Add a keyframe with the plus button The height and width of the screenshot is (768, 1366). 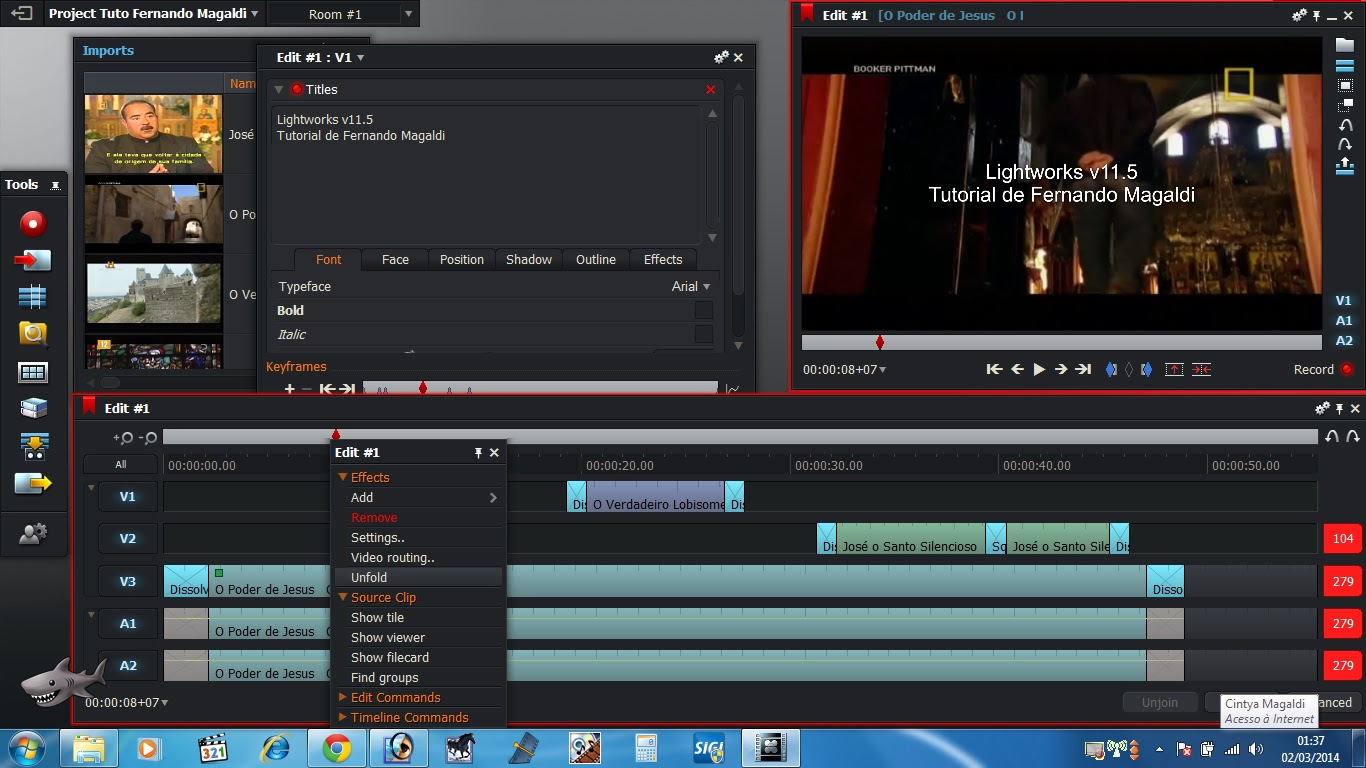click(x=289, y=388)
